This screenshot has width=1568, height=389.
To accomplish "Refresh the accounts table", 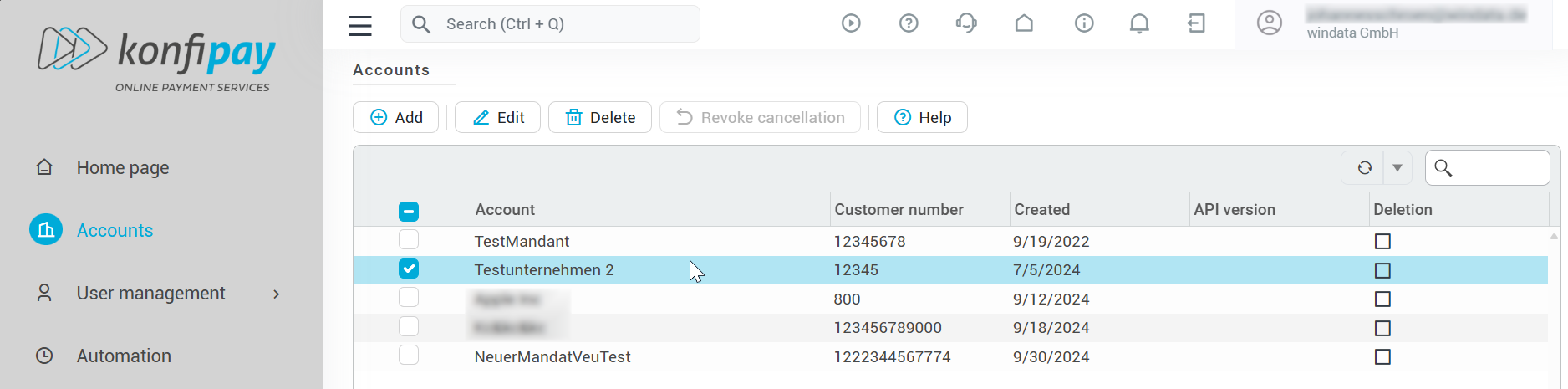I will pyautogui.click(x=1364, y=168).
